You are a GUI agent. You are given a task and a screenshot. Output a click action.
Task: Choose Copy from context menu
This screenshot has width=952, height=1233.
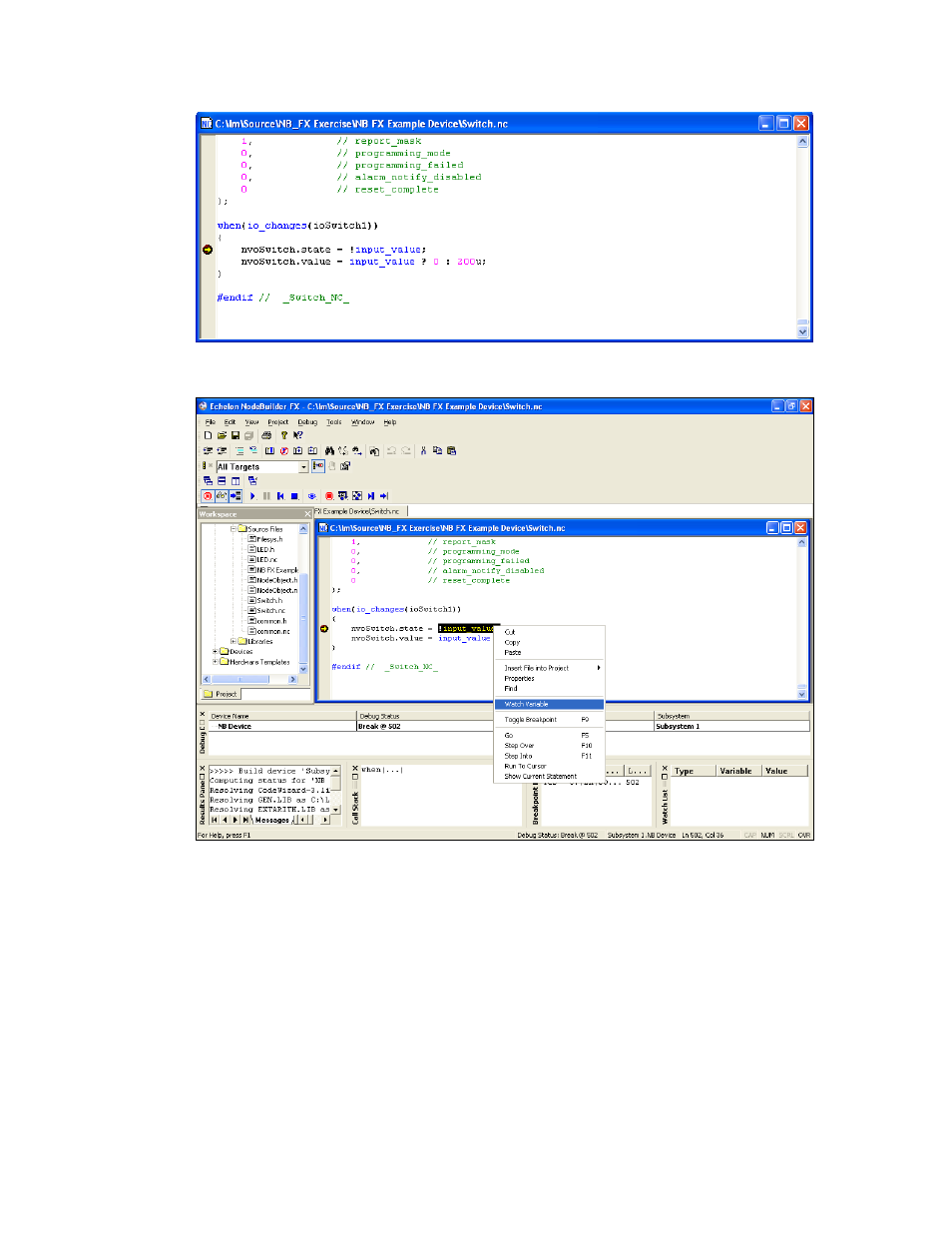550,642
